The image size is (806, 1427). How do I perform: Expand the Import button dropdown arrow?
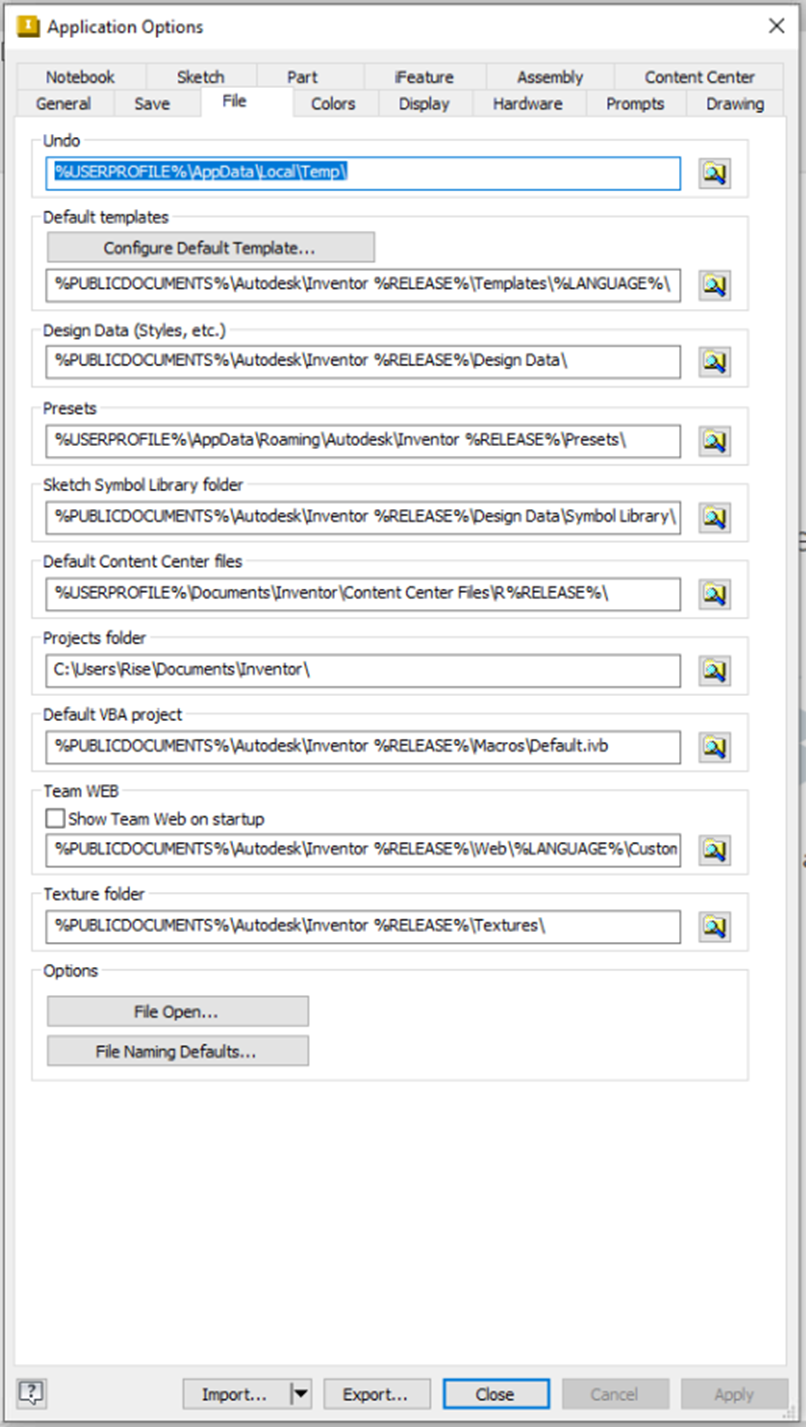click(301, 1394)
